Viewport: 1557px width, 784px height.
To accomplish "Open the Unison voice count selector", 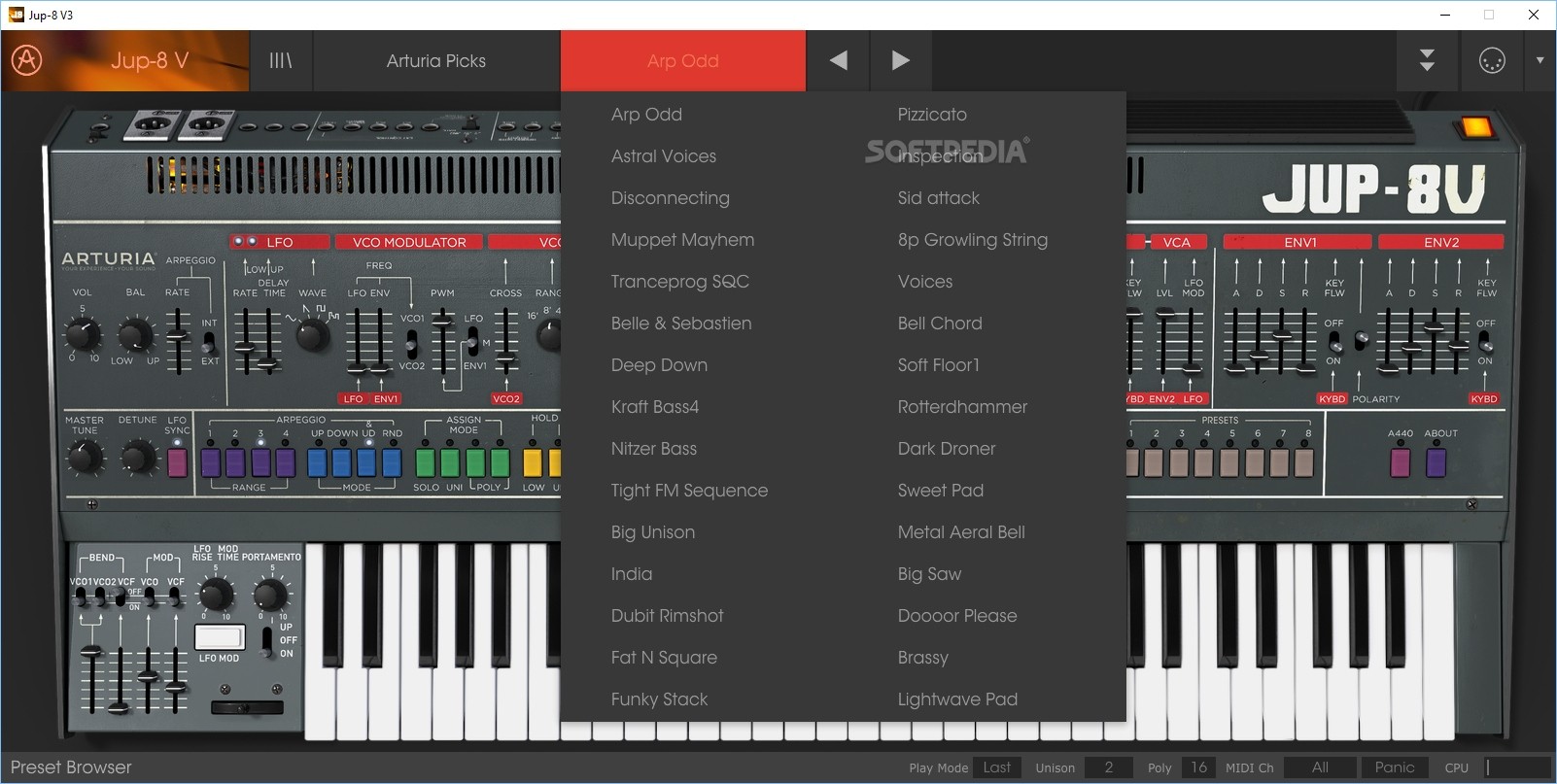I will click(1109, 767).
